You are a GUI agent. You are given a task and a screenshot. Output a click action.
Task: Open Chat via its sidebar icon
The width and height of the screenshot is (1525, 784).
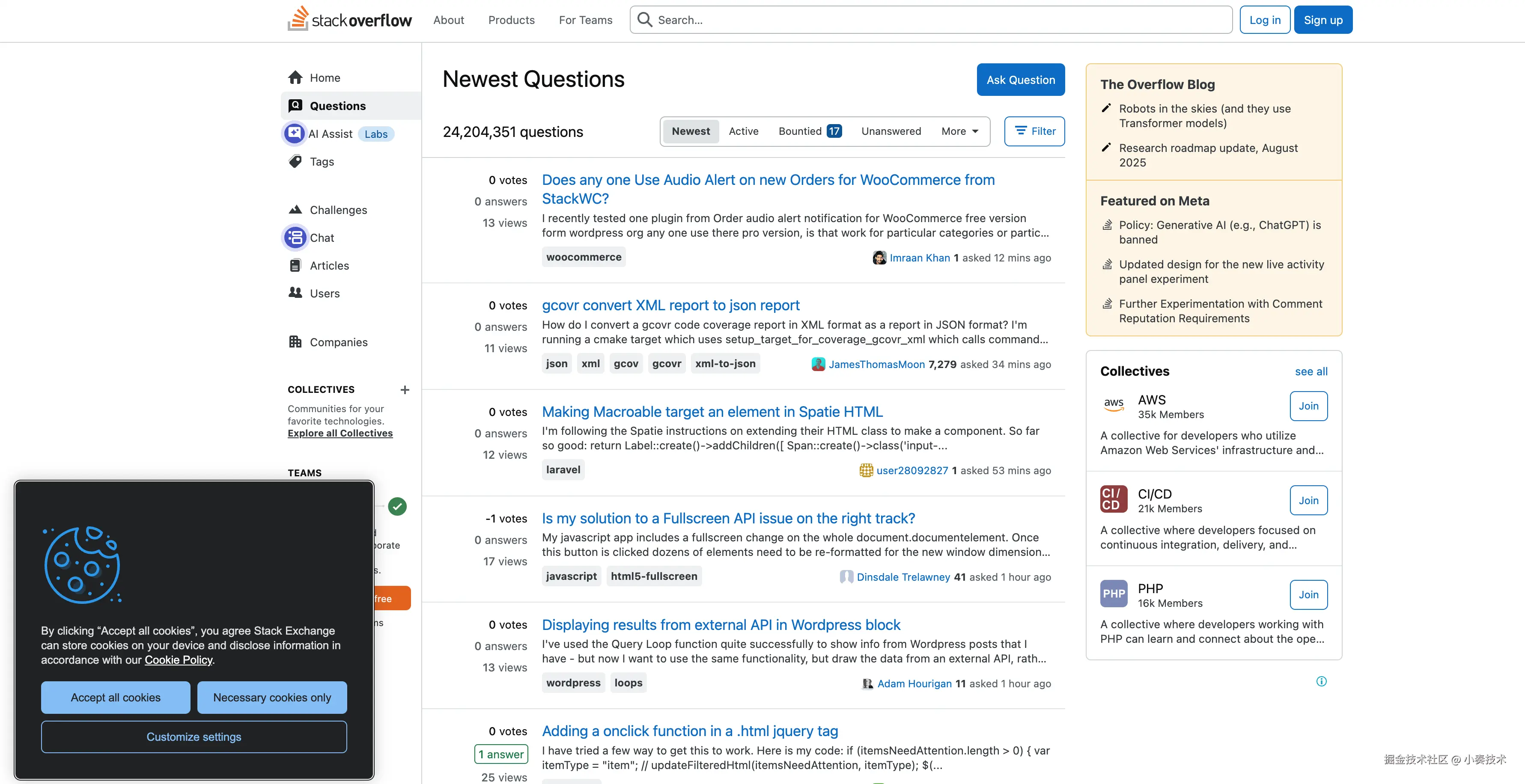295,238
